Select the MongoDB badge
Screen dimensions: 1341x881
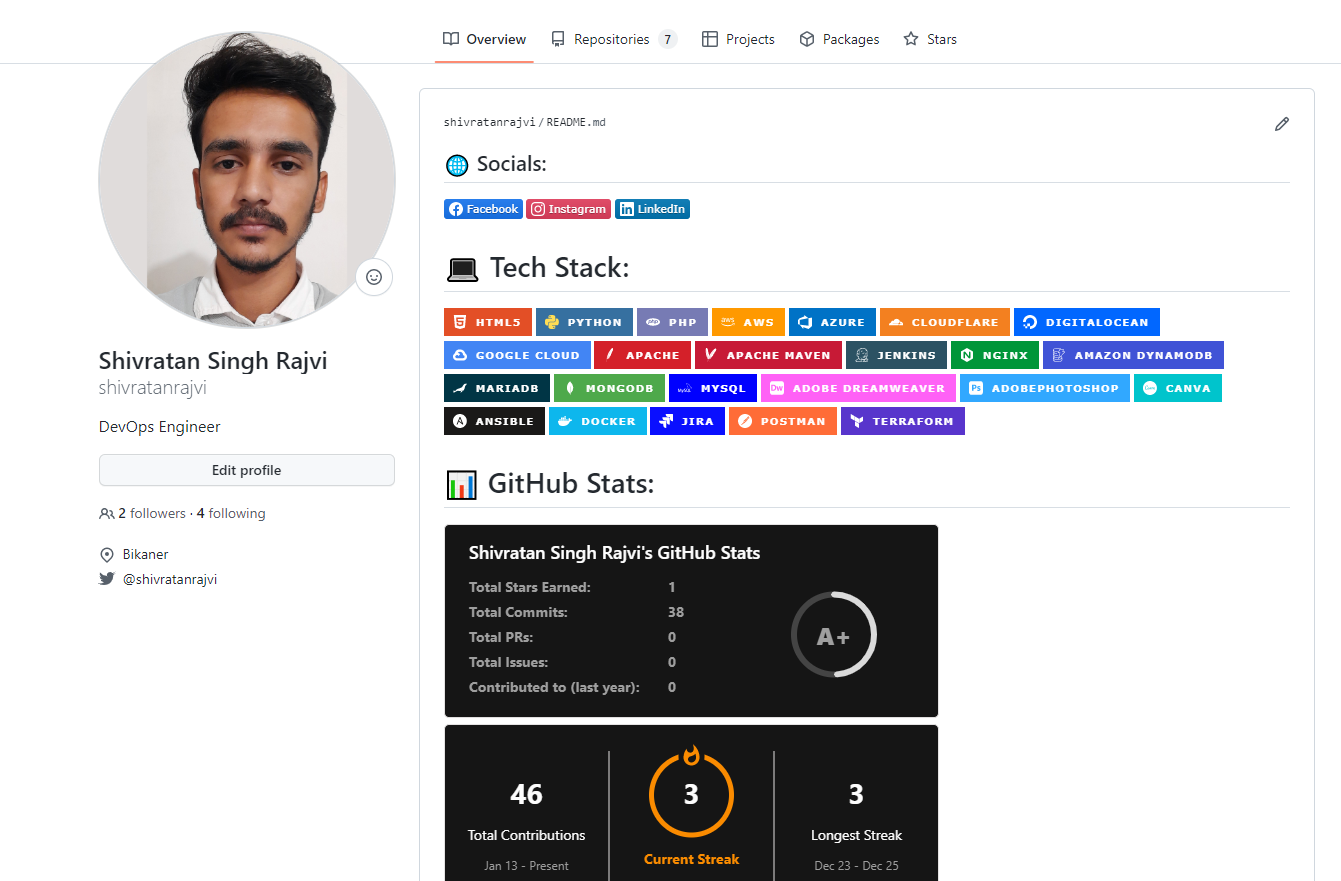pos(608,387)
